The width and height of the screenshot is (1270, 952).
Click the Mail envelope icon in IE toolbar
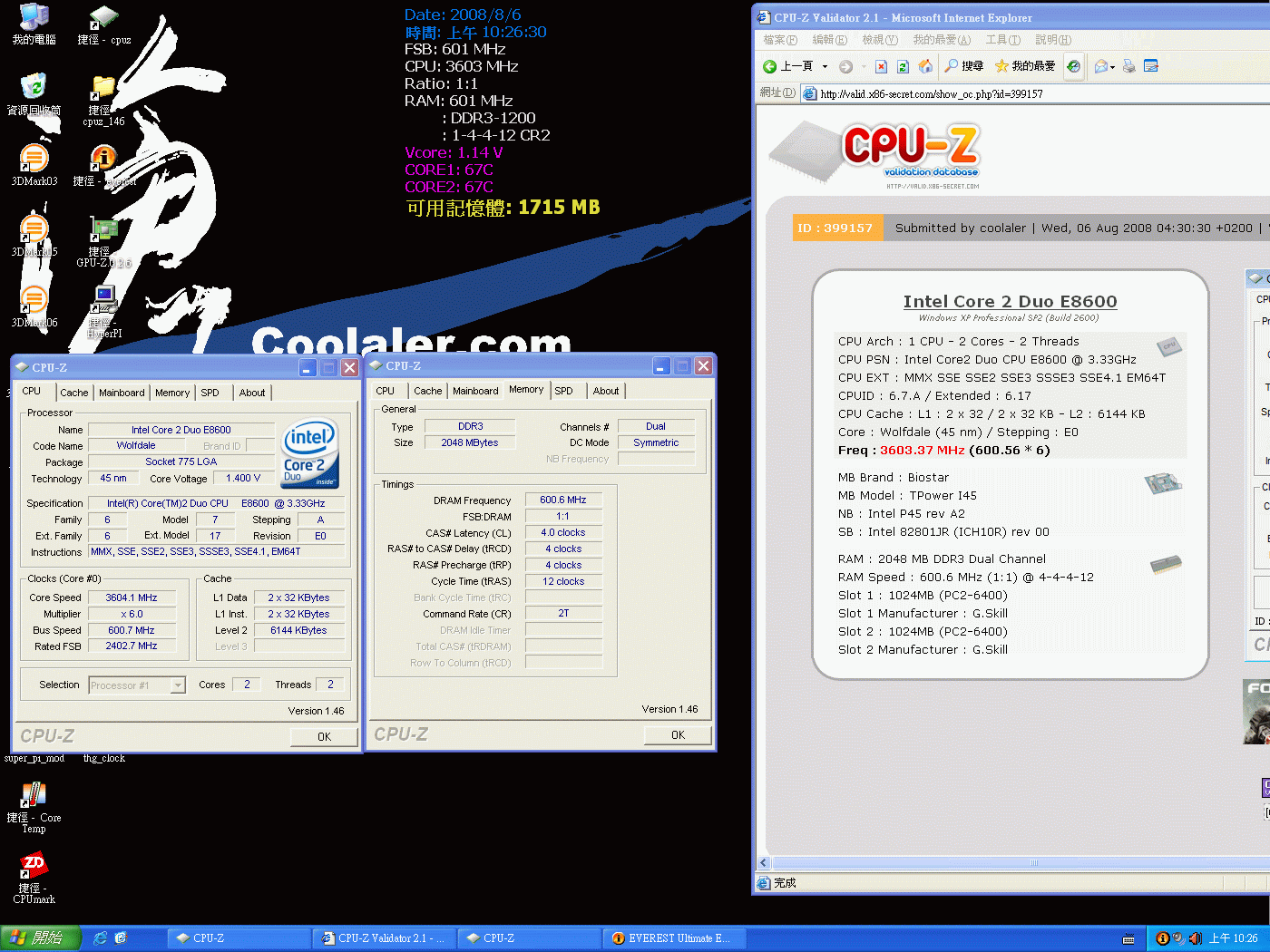pos(1100,66)
